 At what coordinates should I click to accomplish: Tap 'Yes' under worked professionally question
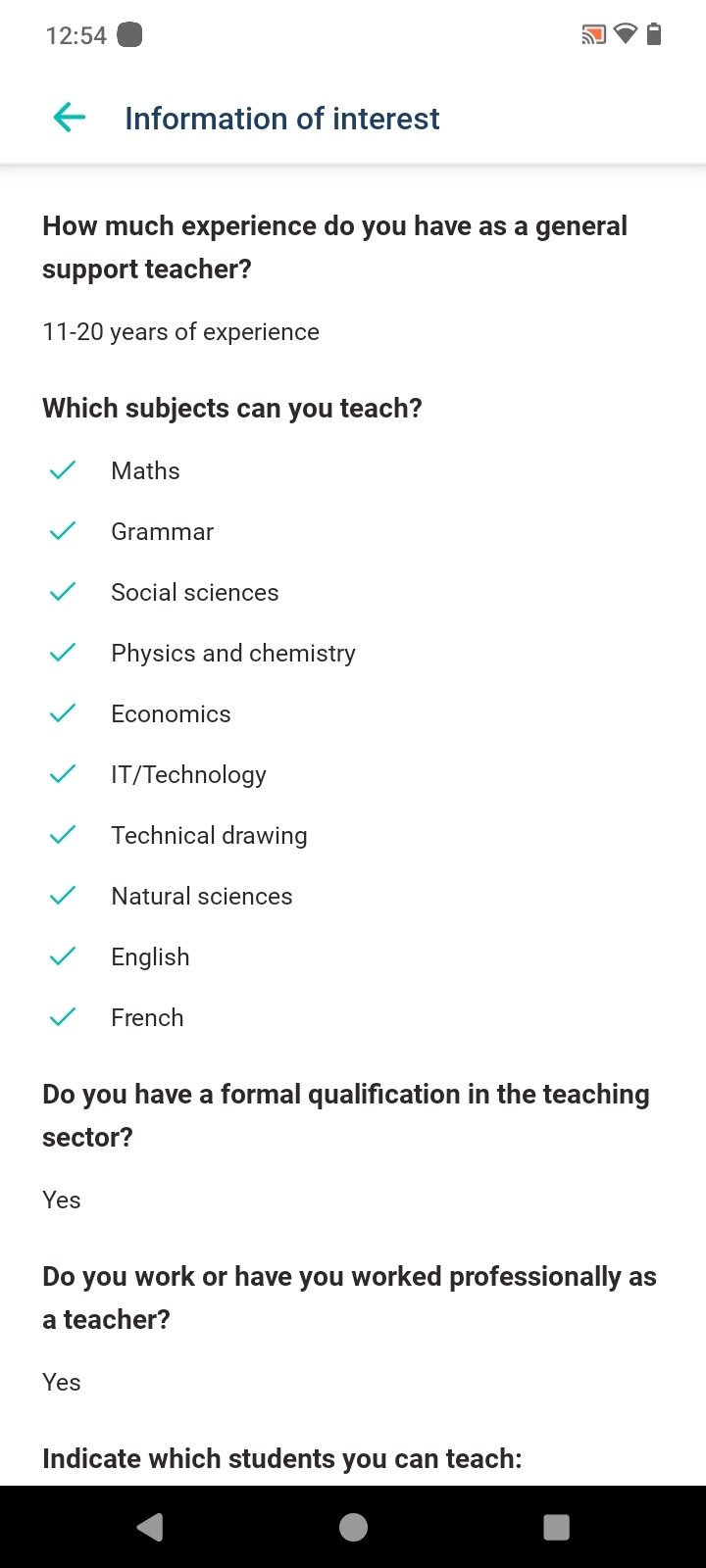pyautogui.click(x=62, y=1383)
